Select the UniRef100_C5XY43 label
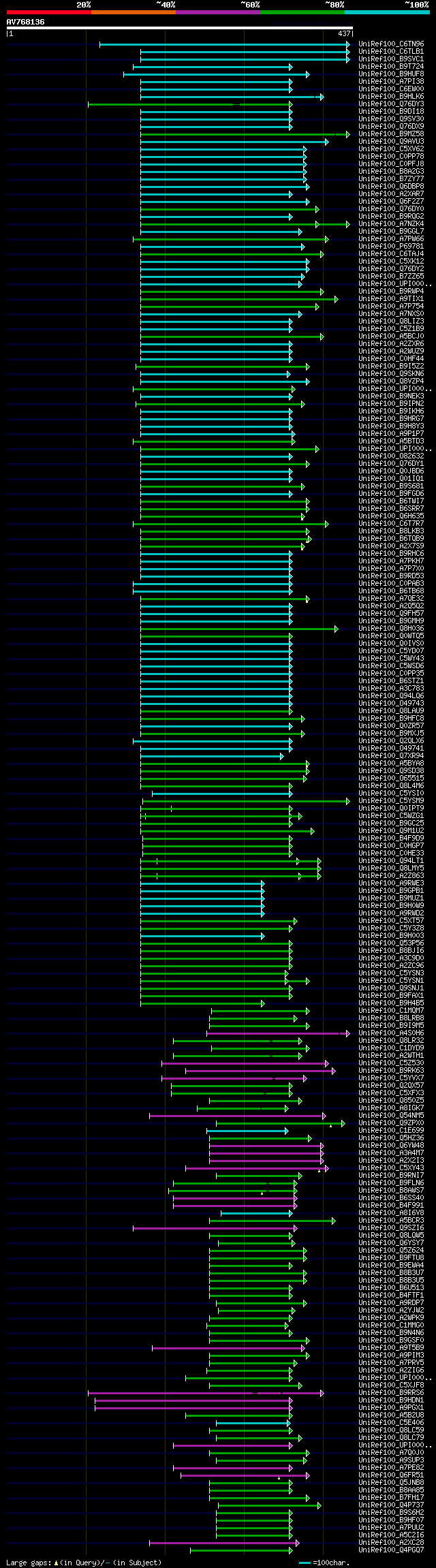 pos(391,1168)
